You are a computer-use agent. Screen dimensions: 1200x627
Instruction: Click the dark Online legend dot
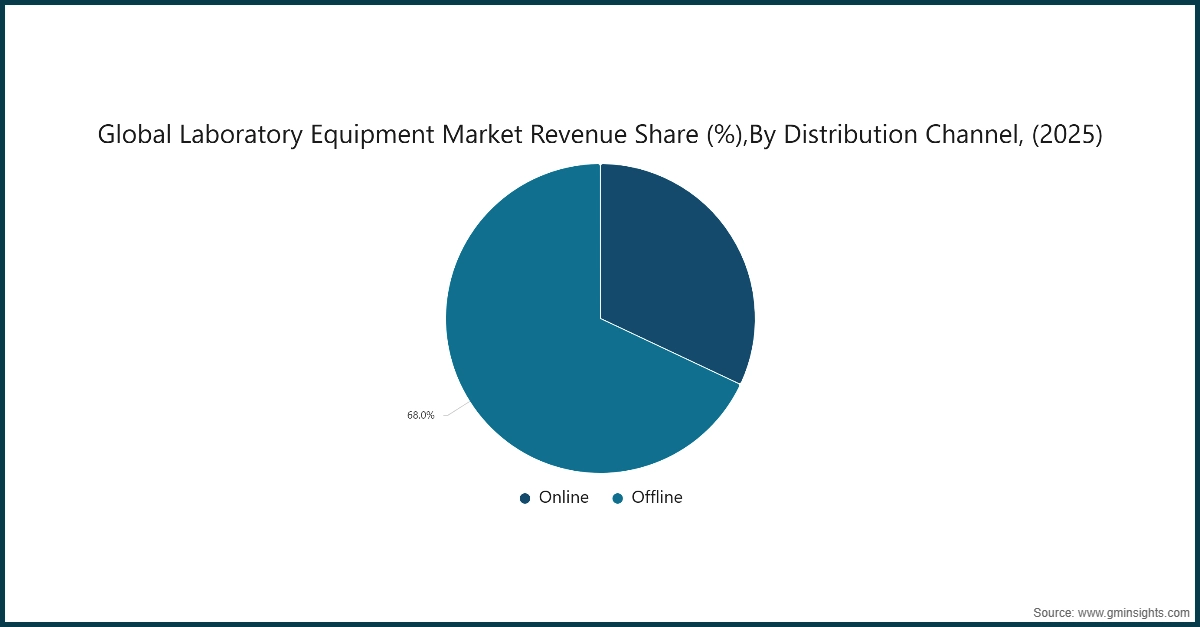523,497
